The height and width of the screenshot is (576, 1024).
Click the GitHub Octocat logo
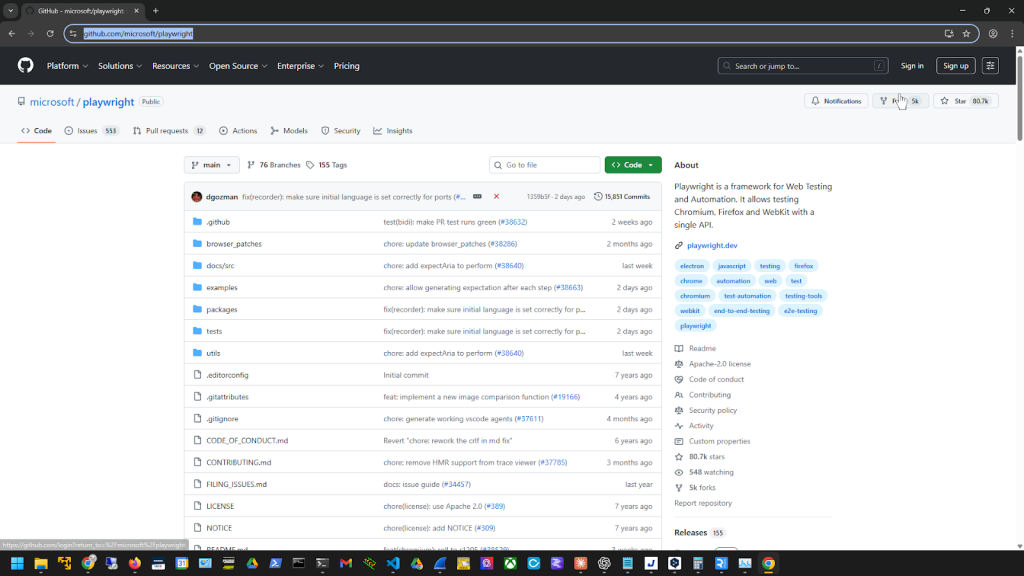25,66
